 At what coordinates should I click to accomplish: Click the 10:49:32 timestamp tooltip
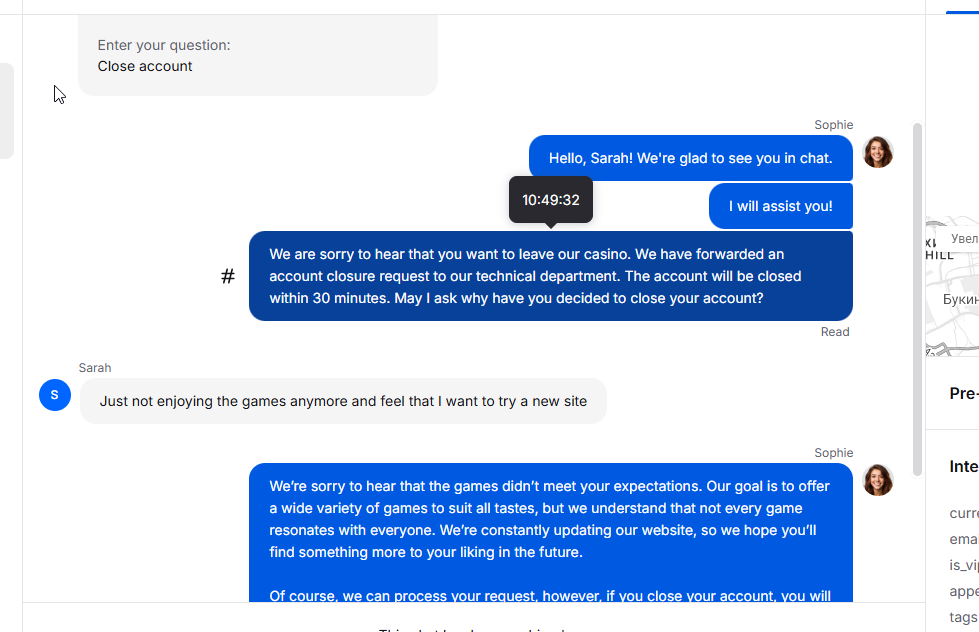click(550, 200)
